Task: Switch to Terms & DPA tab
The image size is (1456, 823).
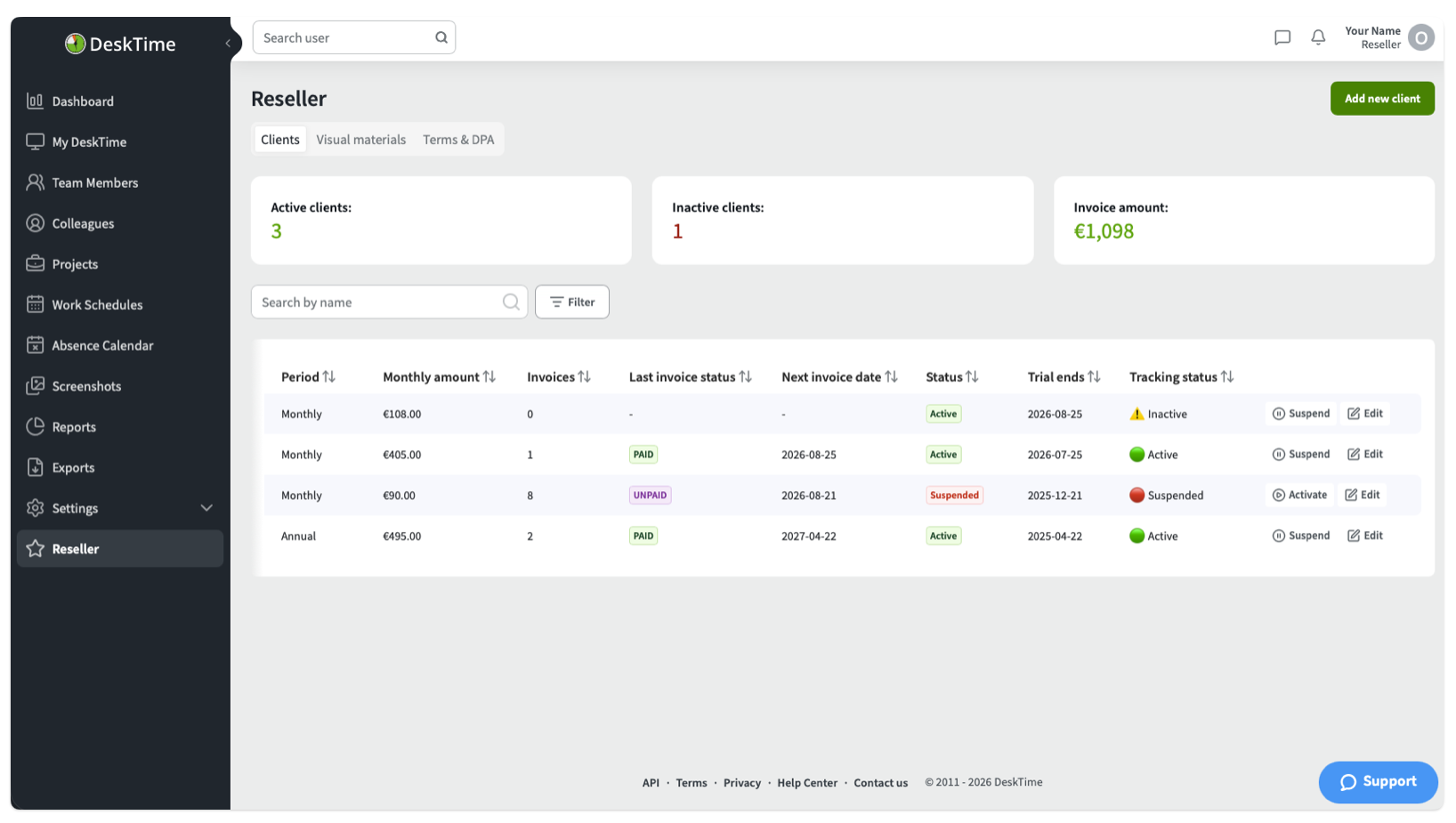Action: pos(458,139)
